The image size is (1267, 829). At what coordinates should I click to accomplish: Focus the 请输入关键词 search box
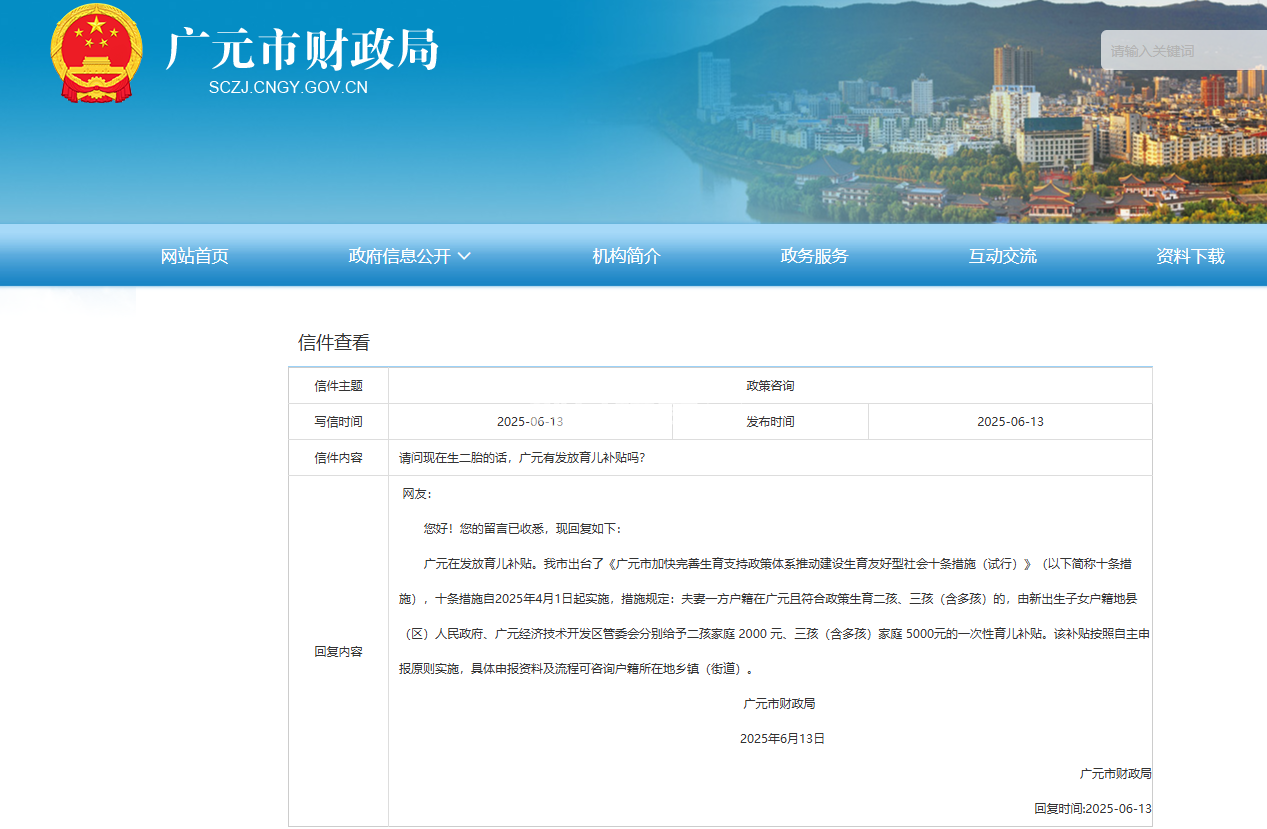[x=1180, y=51]
